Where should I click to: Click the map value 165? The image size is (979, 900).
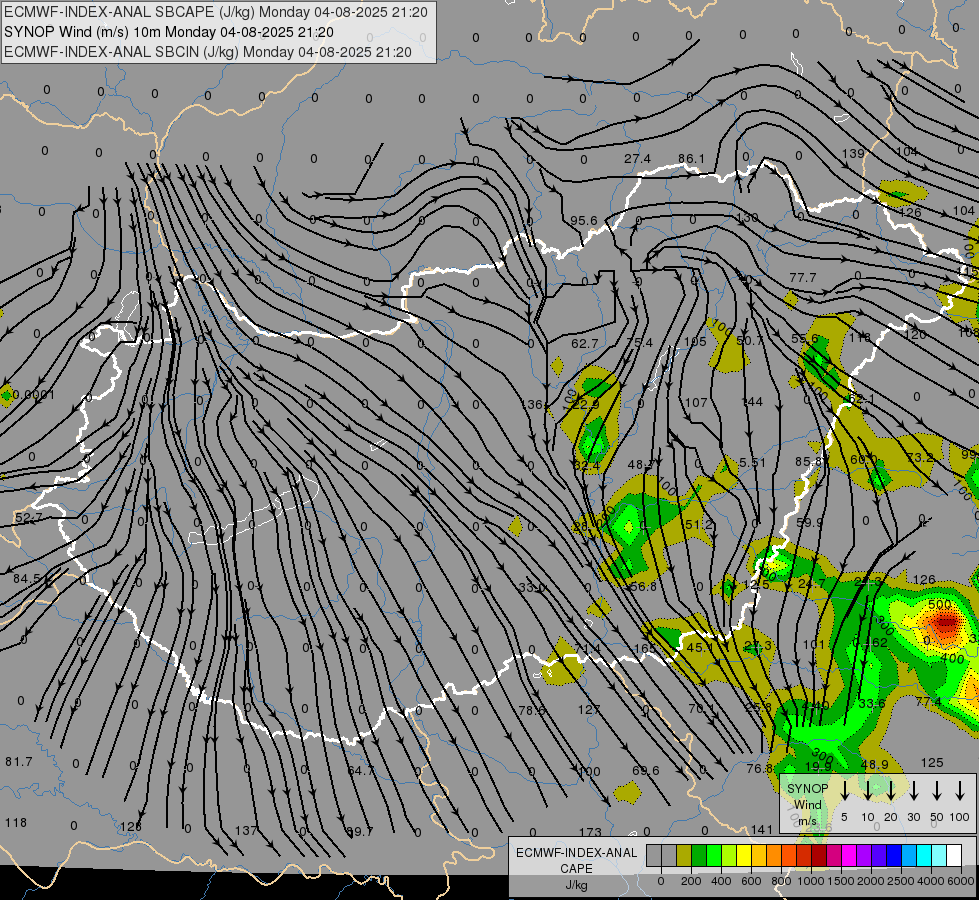(645, 648)
